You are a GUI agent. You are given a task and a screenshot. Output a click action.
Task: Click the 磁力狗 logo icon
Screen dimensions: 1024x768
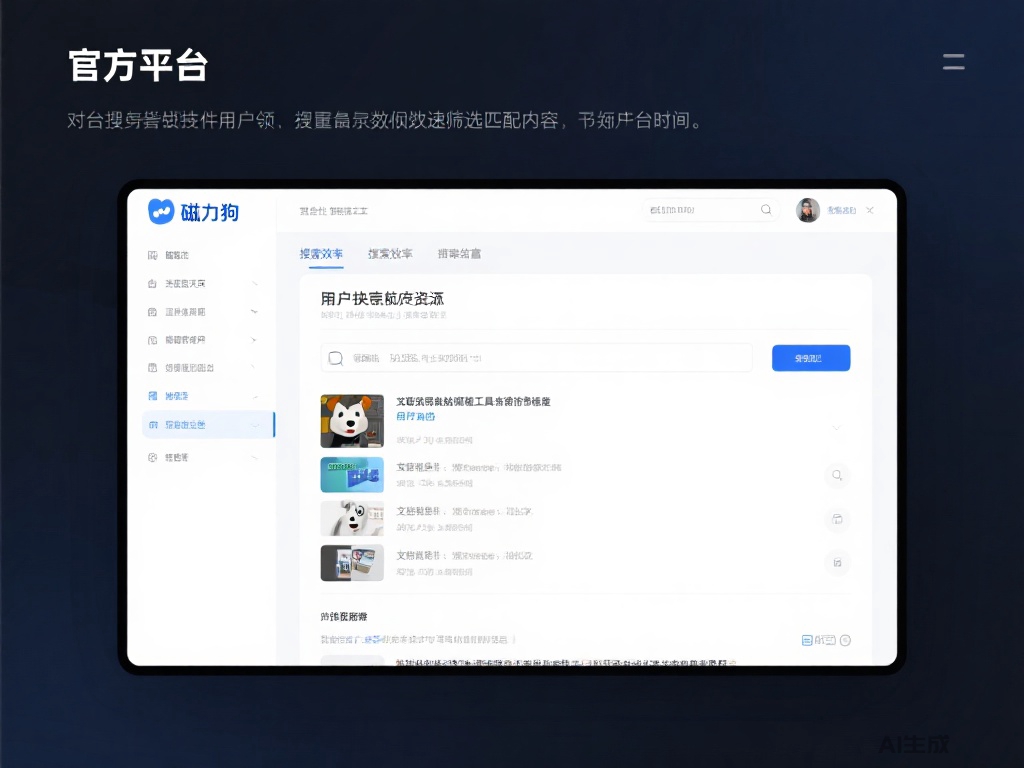click(x=161, y=211)
